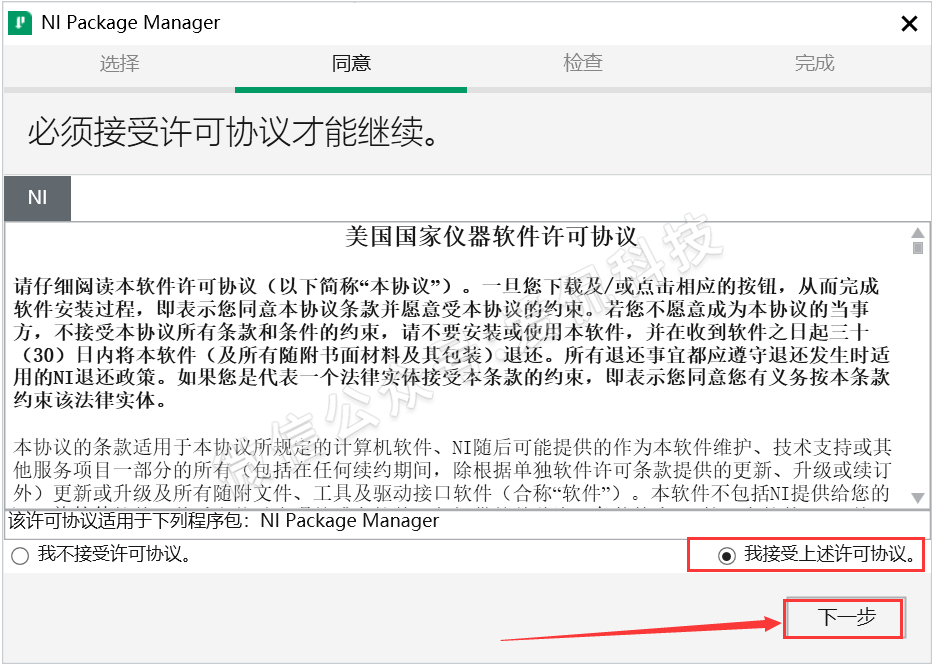Switch to the 选择 step tab
Screen dimensions: 937x669
[x=119, y=63]
